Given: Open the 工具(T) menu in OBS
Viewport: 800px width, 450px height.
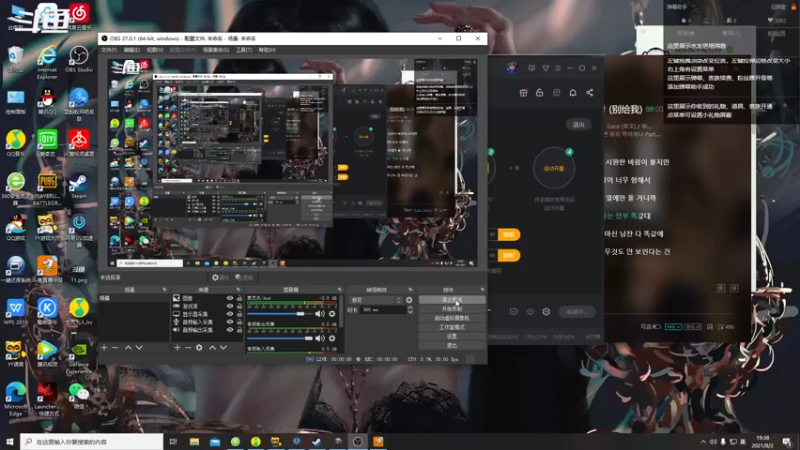Looking at the screenshot, I should [244, 50].
